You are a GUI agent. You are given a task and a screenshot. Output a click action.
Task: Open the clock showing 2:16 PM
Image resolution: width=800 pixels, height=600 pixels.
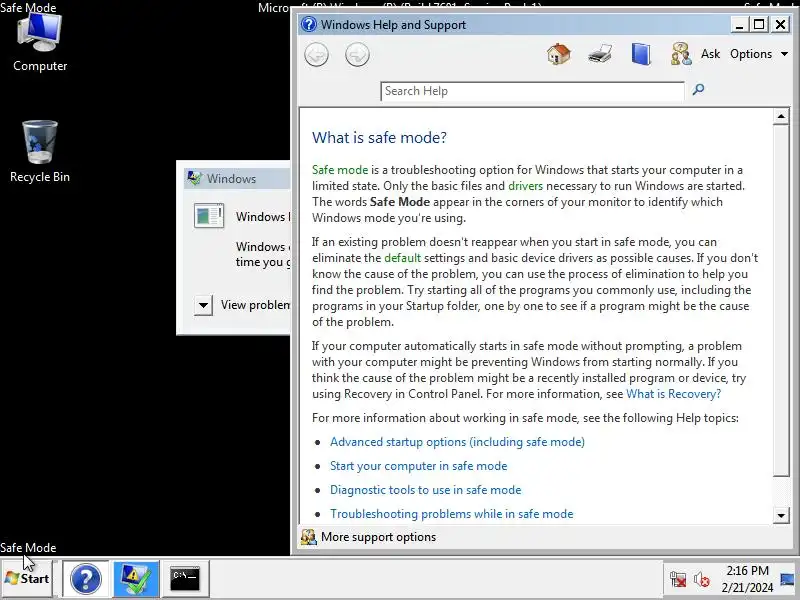click(x=747, y=579)
